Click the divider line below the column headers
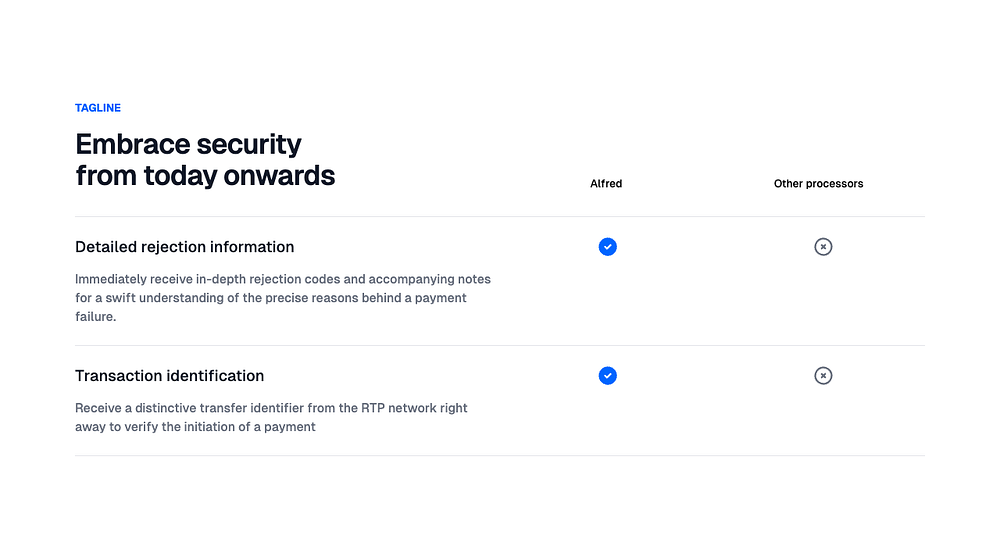 500,216
